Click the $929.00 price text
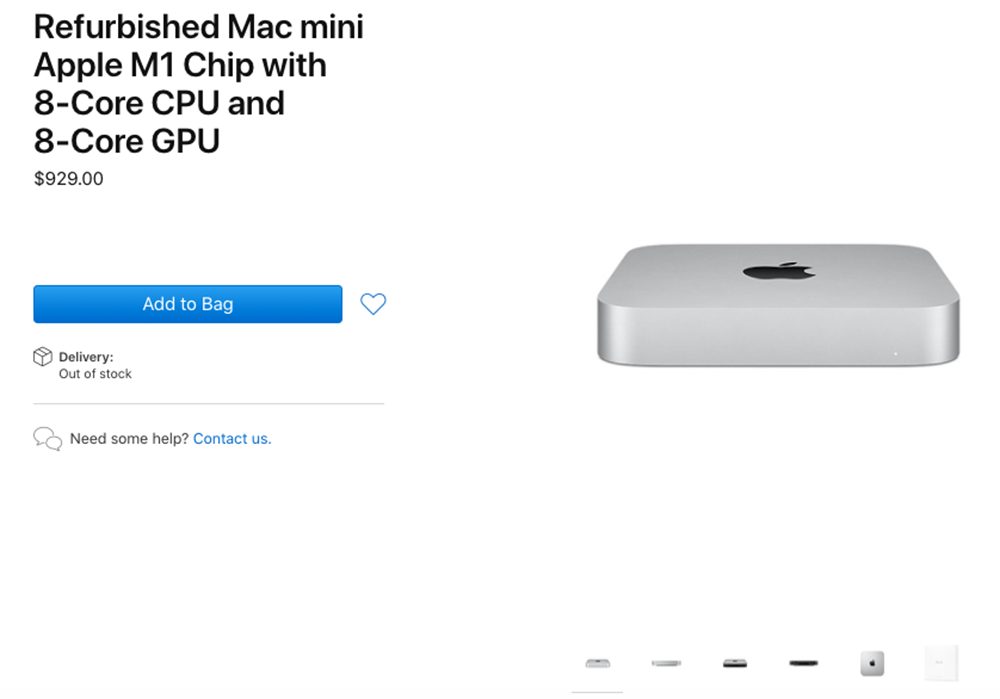 click(67, 178)
